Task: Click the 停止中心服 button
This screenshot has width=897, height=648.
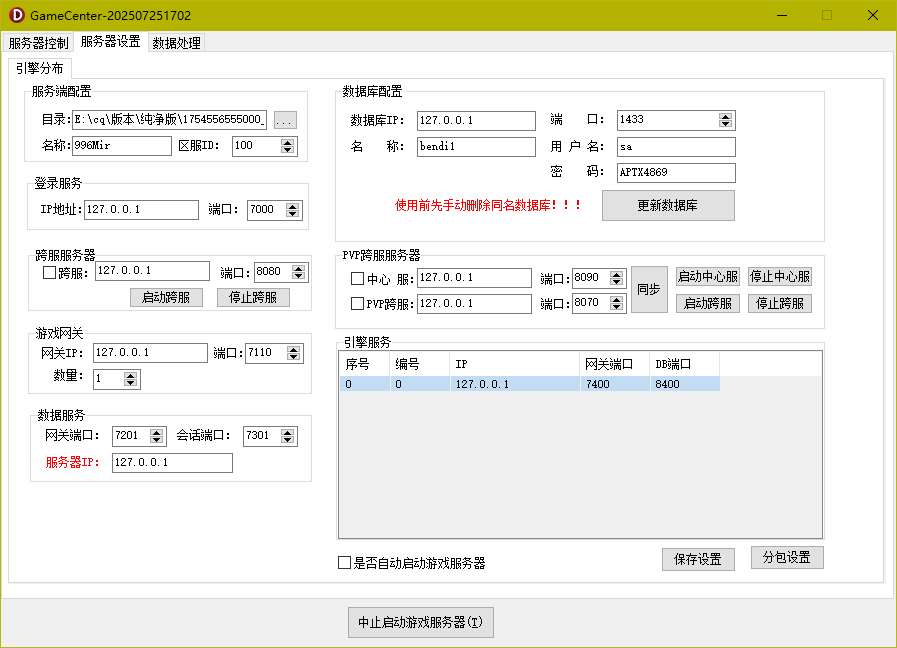Action: pyautogui.click(x=780, y=277)
